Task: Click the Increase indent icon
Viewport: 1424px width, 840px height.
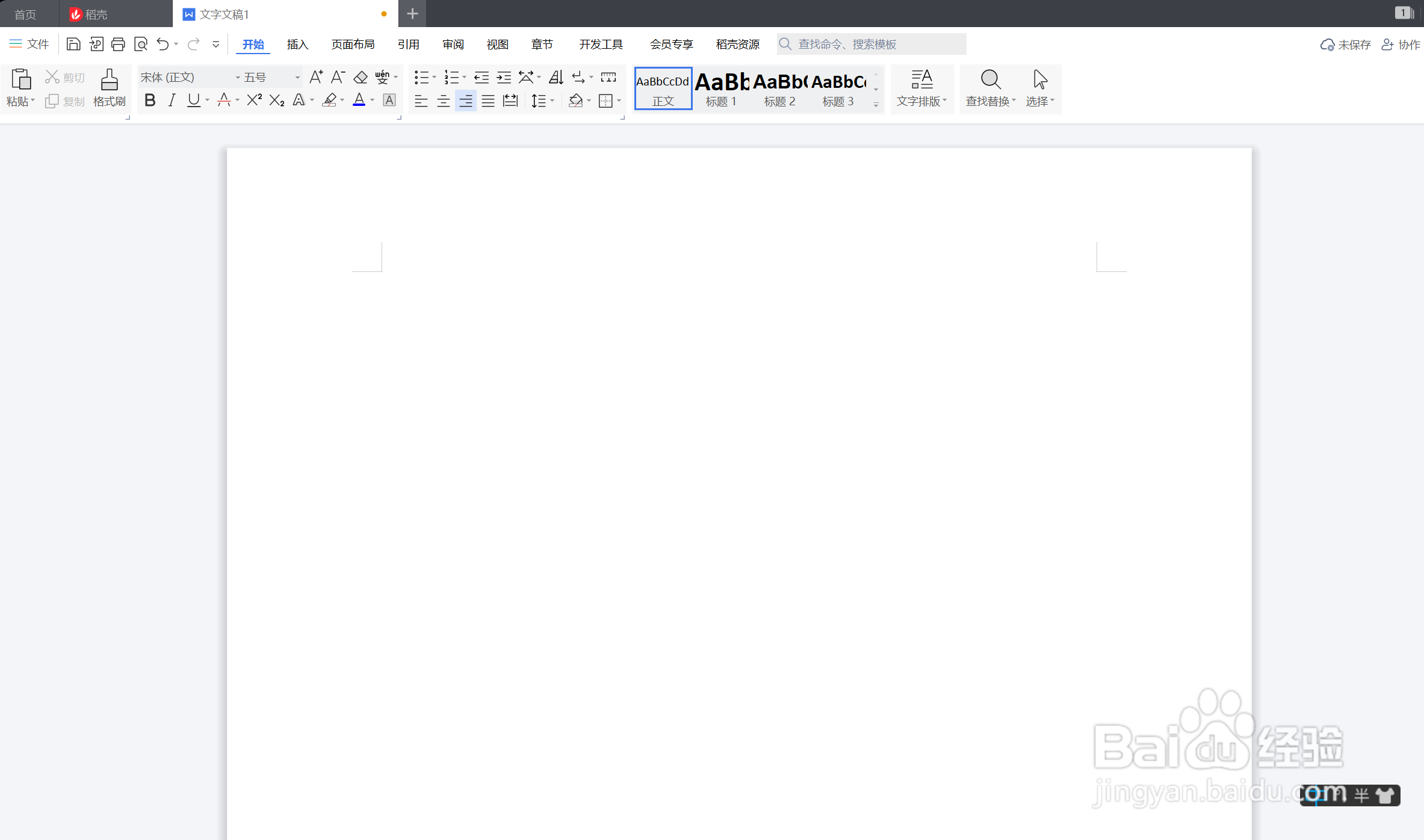Action: 504,77
